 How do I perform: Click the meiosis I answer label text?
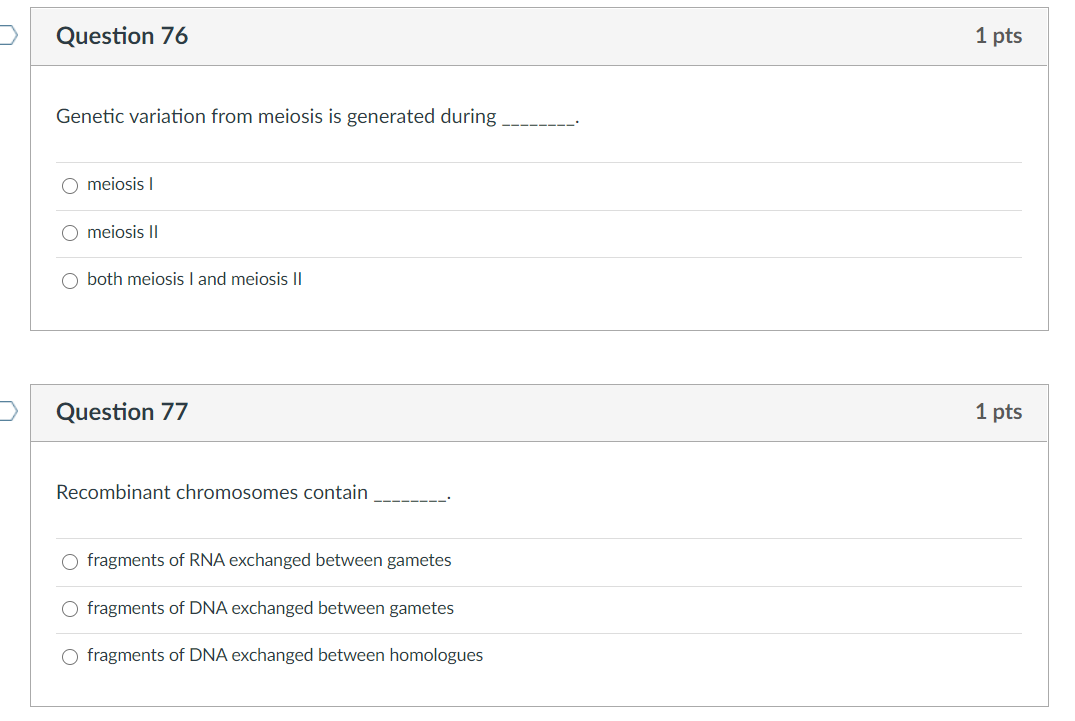pyautogui.click(x=119, y=183)
